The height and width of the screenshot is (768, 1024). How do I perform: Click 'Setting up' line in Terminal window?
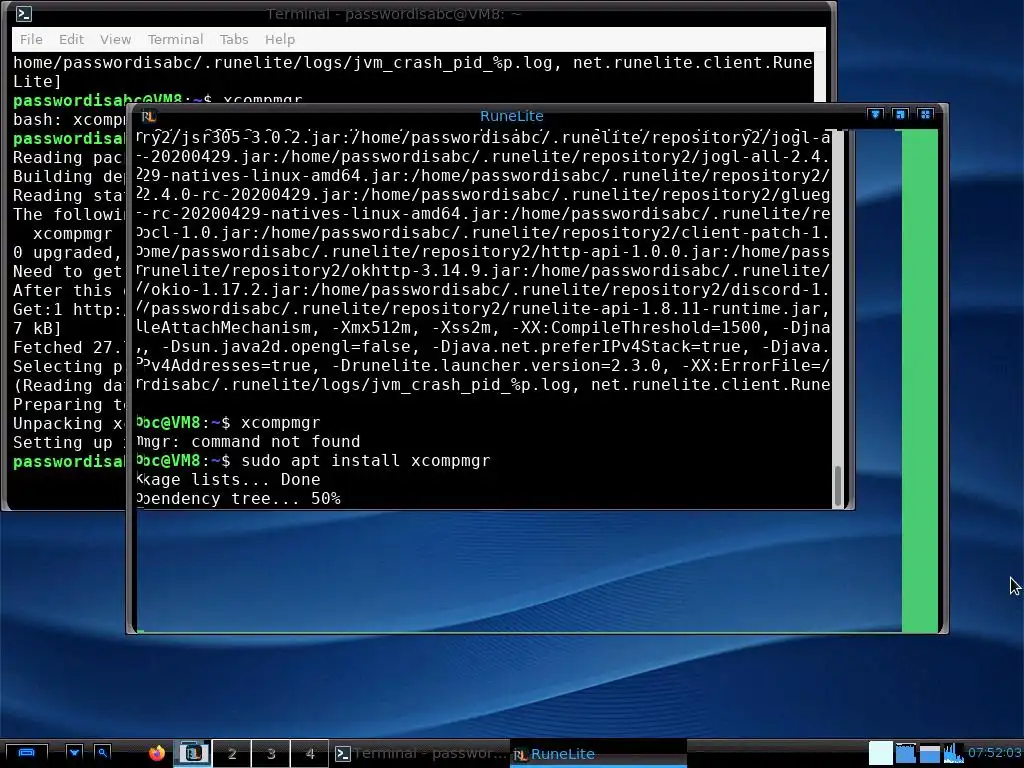coord(67,442)
